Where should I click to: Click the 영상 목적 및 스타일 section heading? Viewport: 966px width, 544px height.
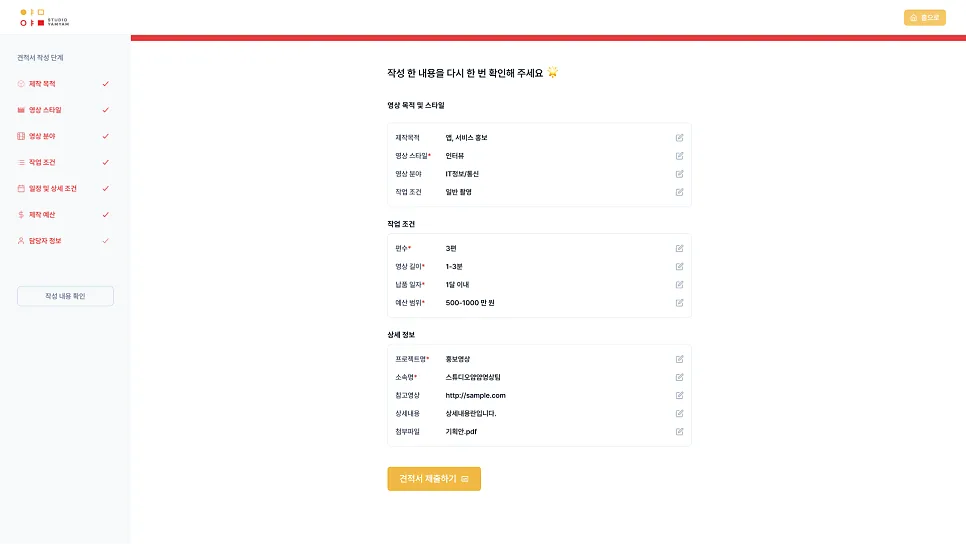point(416,105)
